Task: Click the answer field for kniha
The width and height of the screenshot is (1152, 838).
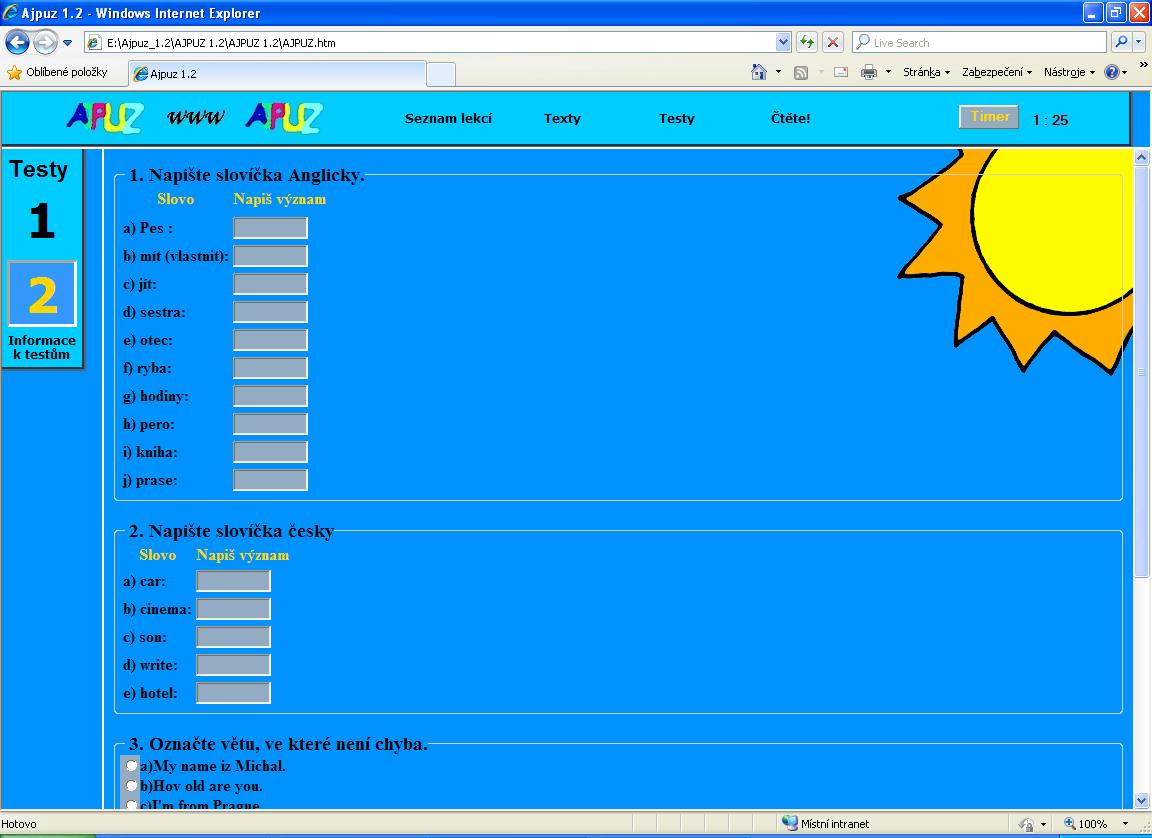Action: (270, 452)
